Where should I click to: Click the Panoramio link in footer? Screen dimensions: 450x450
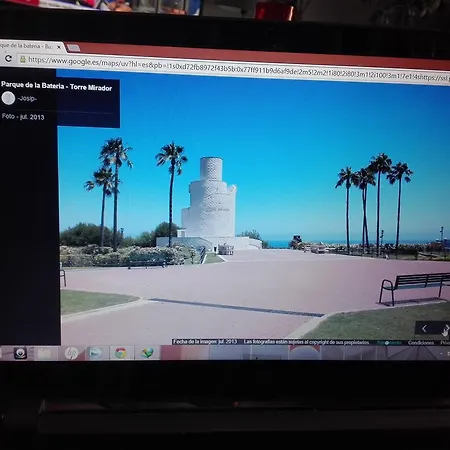pyautogui.click(x=389, y=342)
